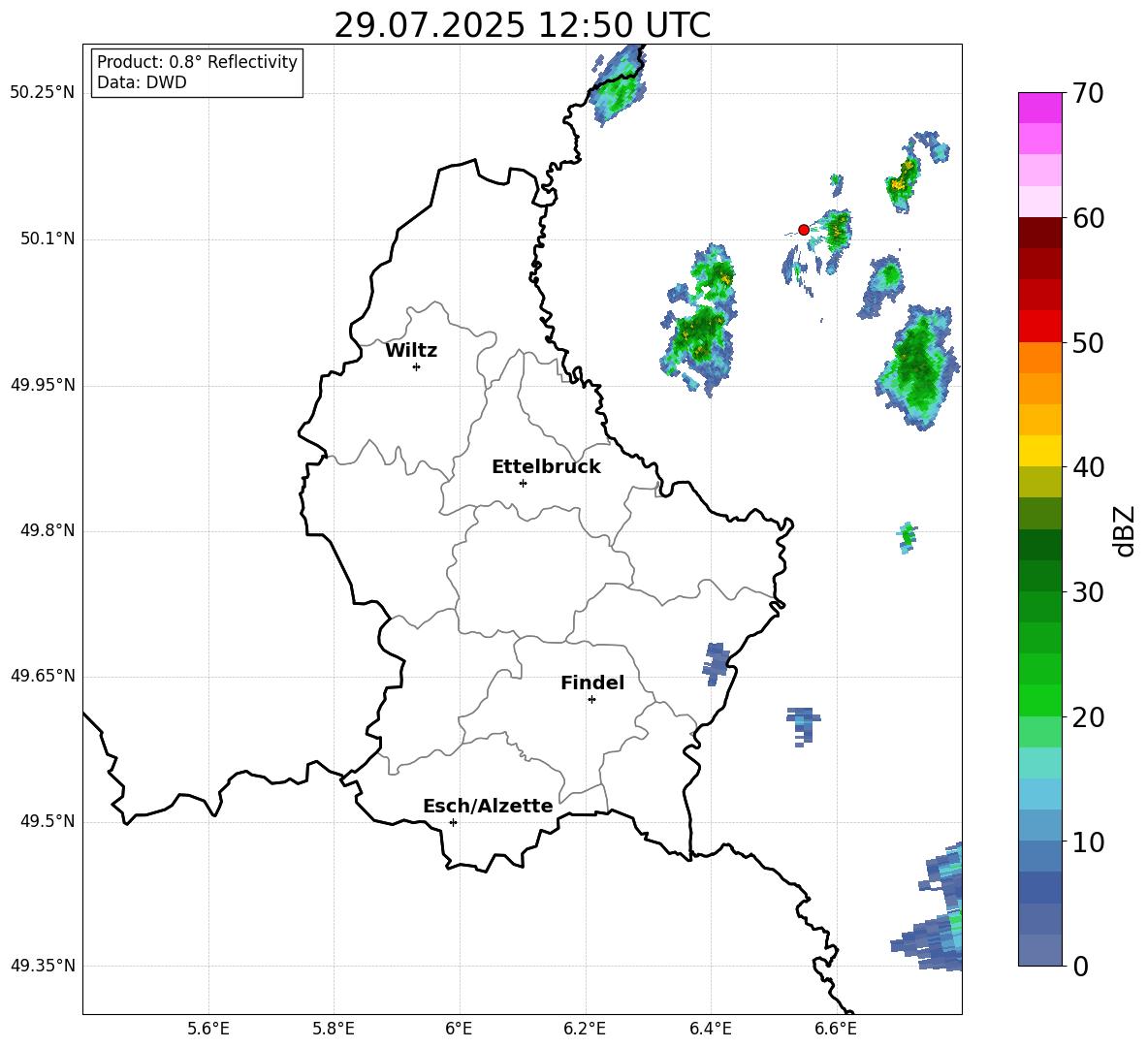1148x1048 pixels.
Task: Click the 50.1°N latitude label
Action: [x=48, y=238]
